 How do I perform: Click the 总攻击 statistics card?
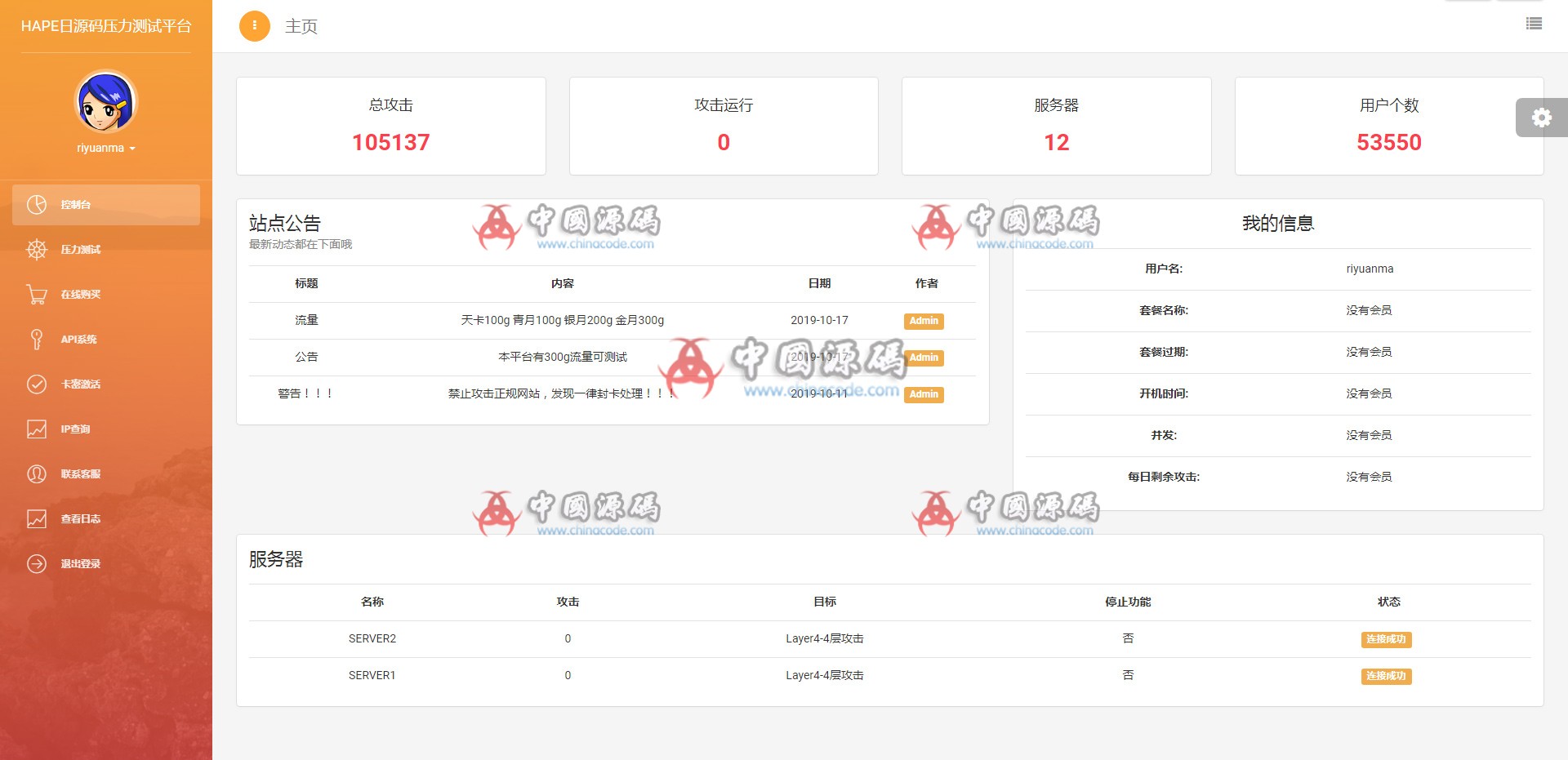390,126
